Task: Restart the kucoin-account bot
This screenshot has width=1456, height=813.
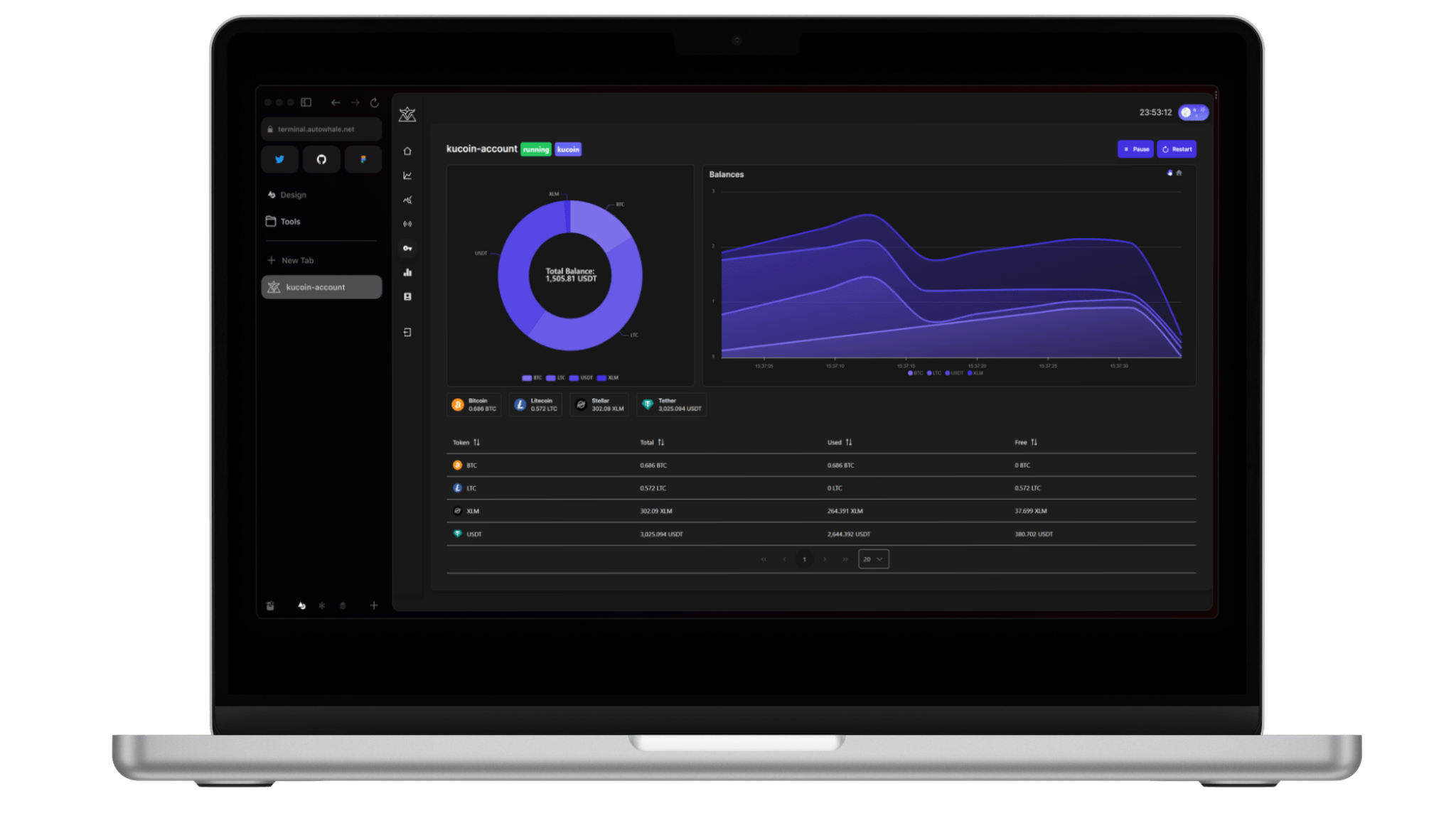Action: coord(1177,149)
